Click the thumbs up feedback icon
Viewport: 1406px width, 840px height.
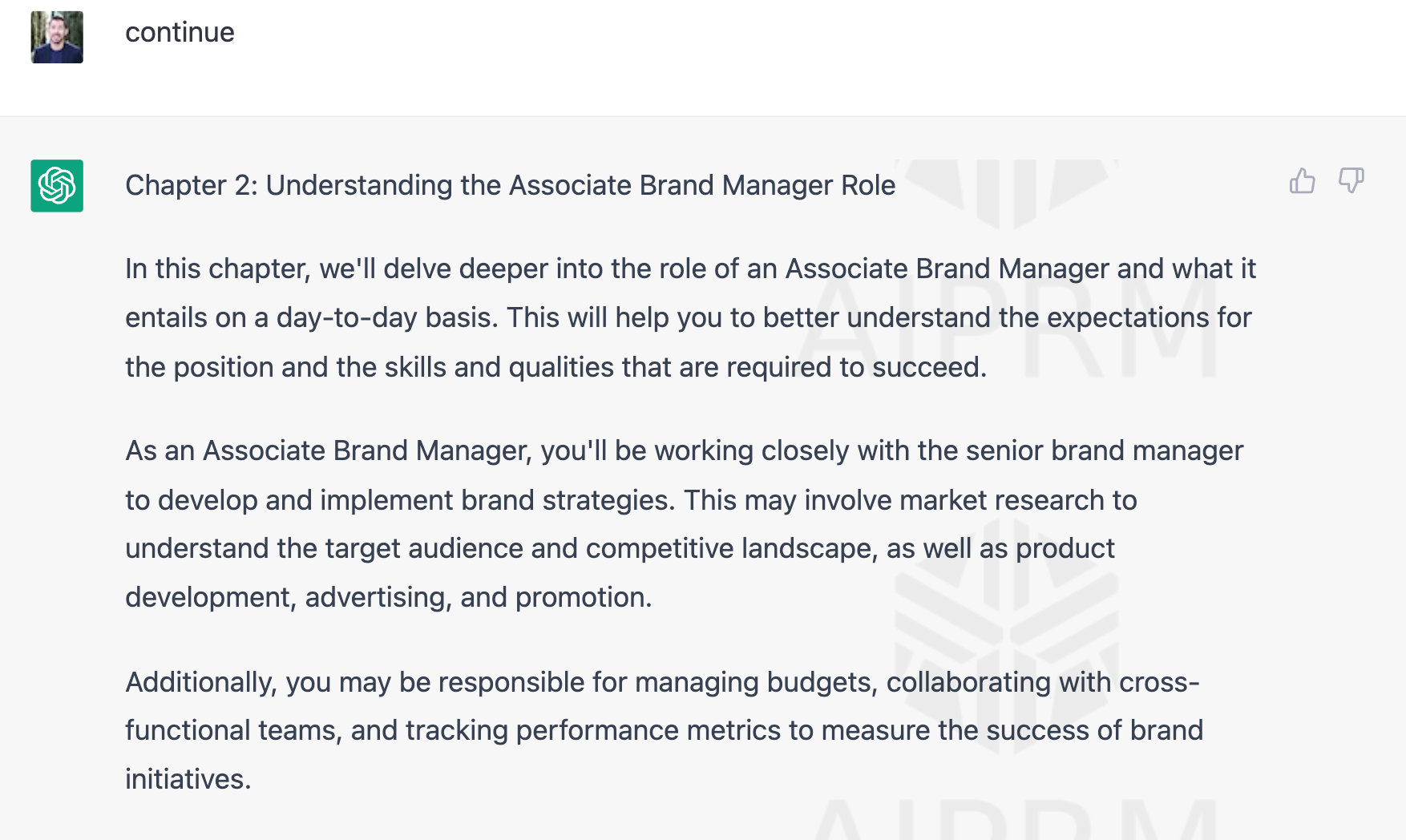[x=1303, y=181]
